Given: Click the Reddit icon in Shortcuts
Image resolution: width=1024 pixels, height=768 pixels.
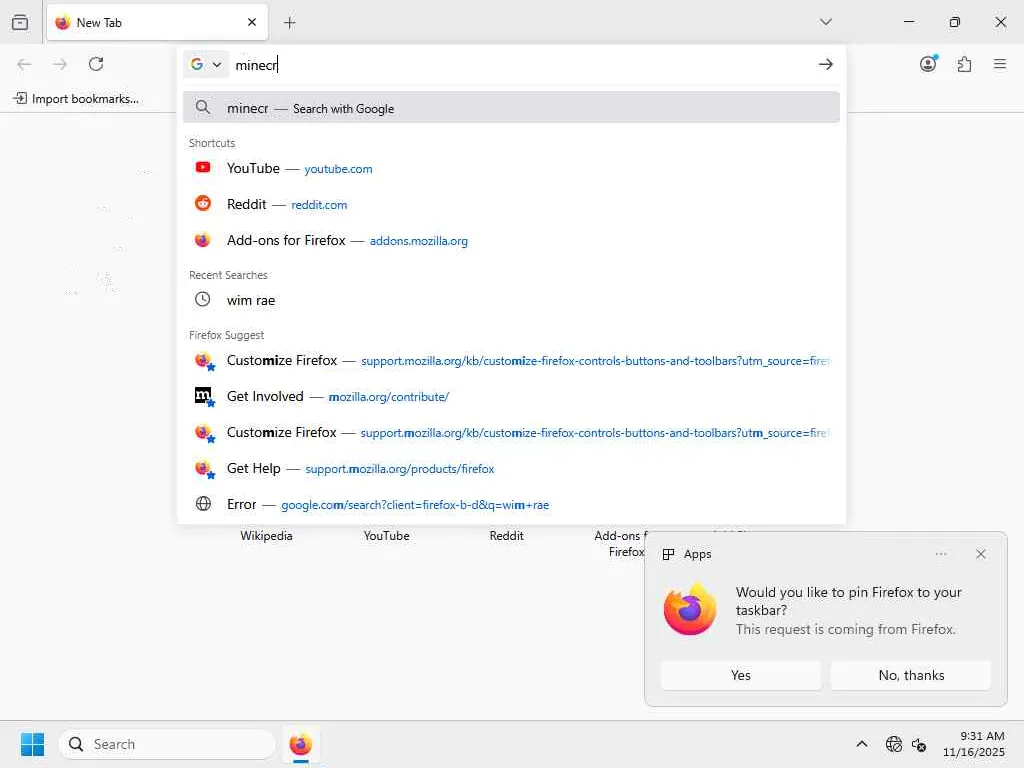Looking at the screenshot, I should pos(203,204).
